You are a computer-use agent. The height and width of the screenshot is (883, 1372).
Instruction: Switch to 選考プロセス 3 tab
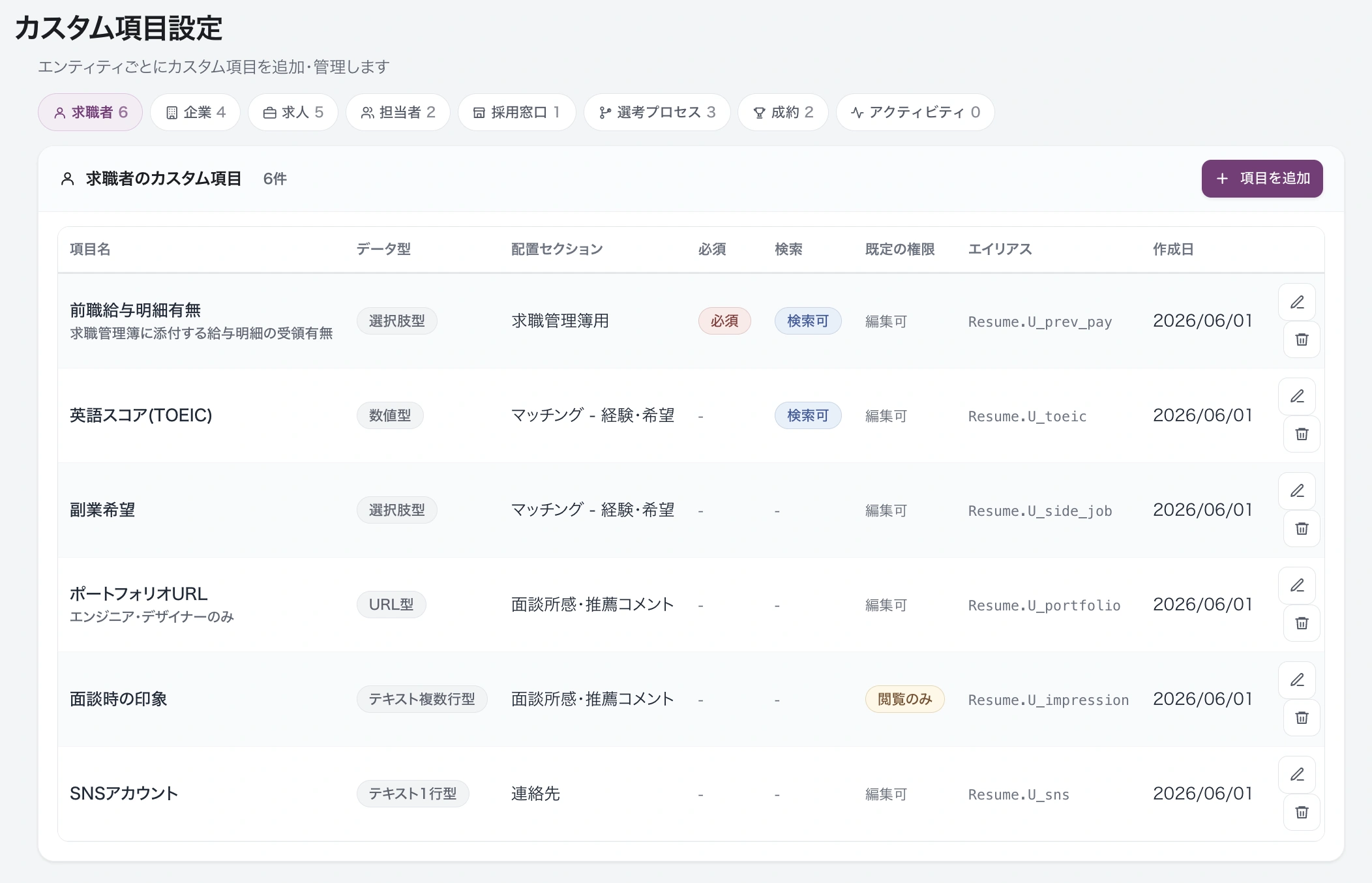click(x=657, y=112)
